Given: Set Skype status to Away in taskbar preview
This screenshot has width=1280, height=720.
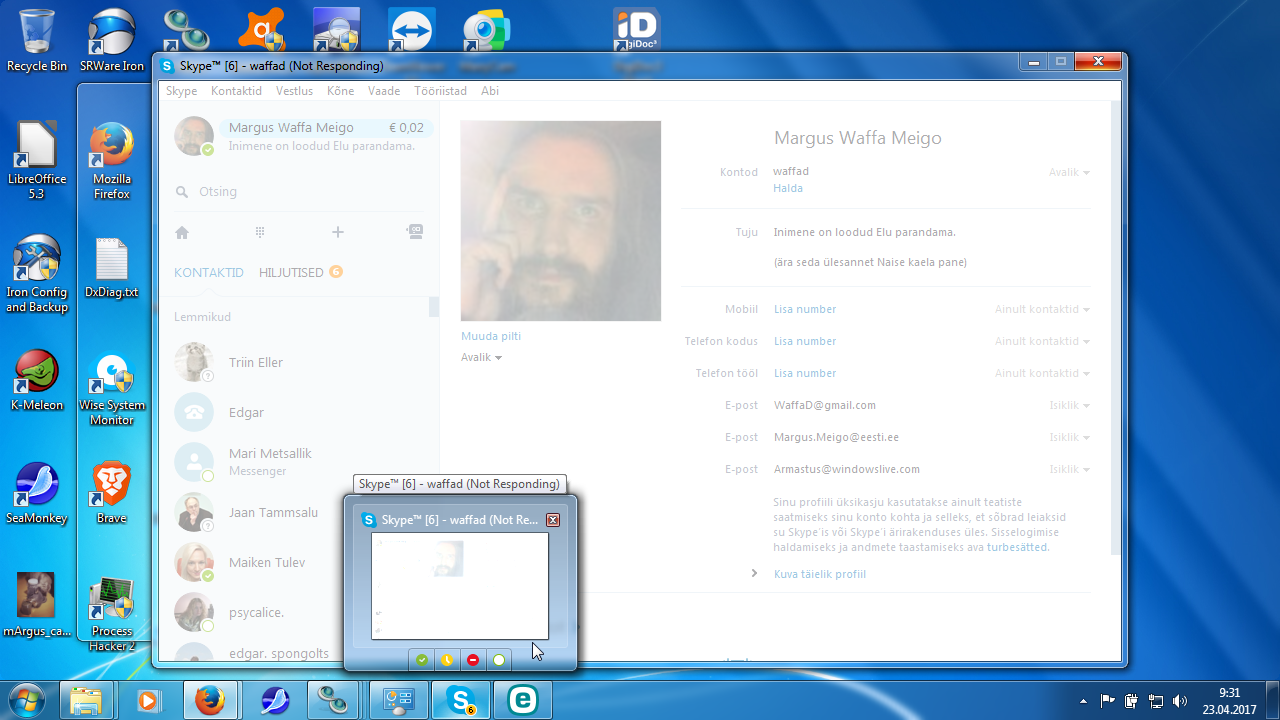Looking at the screenshot, I should 447,660.
